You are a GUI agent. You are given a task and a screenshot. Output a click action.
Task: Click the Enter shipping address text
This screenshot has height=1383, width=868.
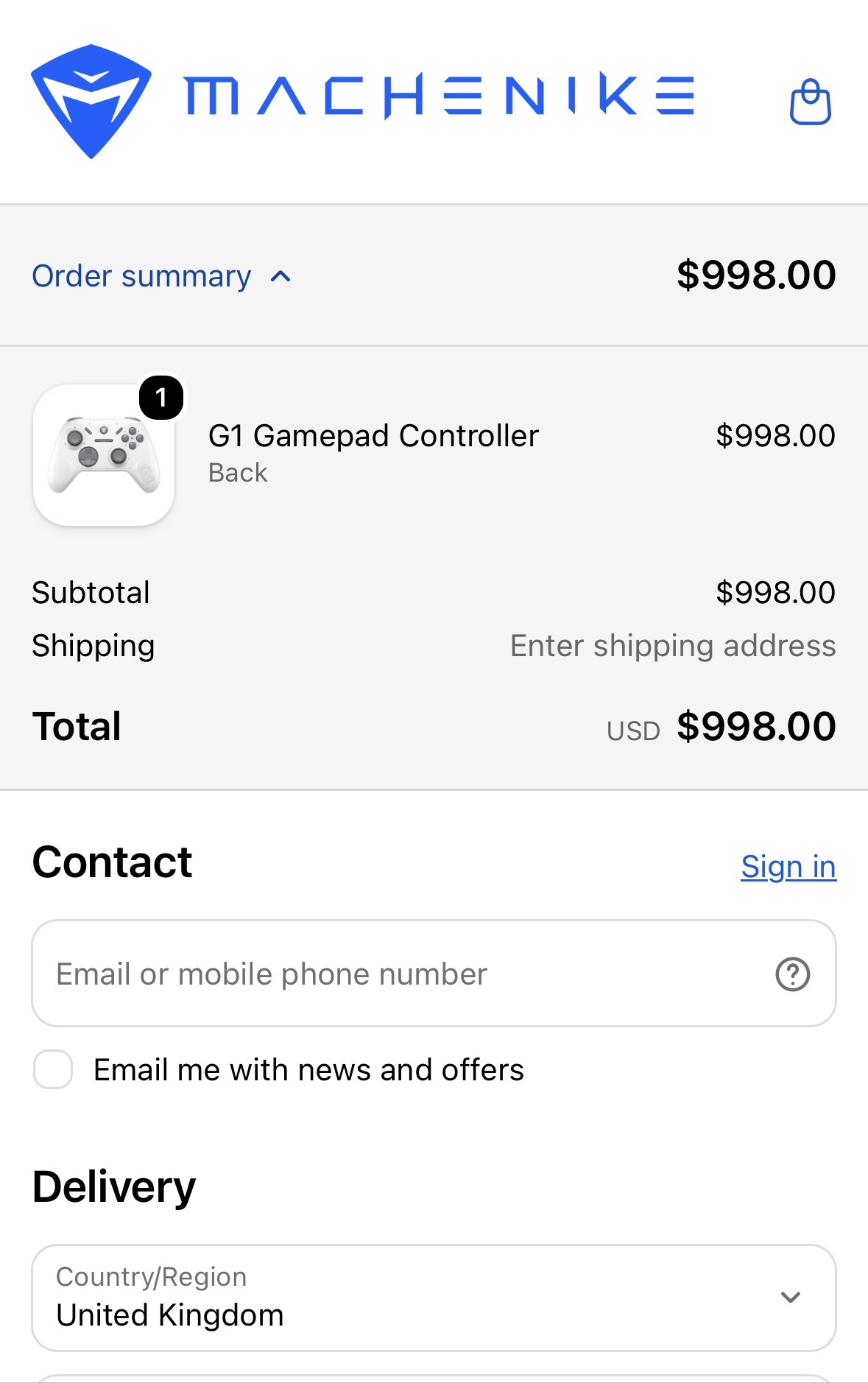(x=673, y=646)
